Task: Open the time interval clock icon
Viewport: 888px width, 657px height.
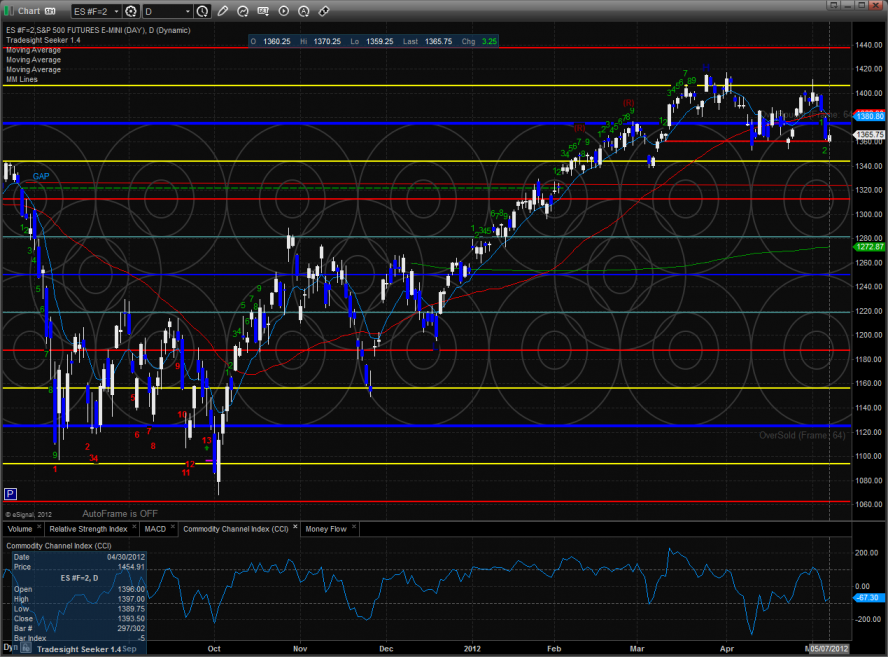Action: (203, 12)
